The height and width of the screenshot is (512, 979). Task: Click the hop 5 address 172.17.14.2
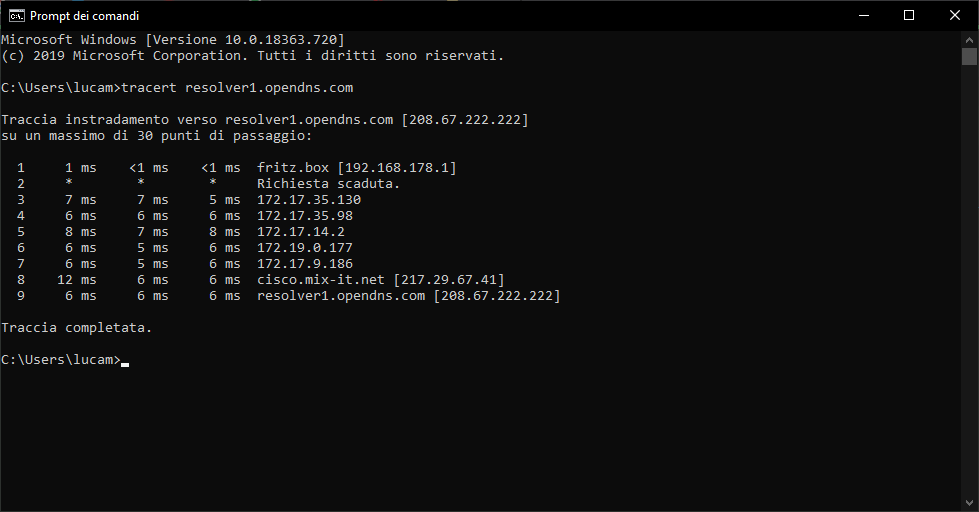pyautogui.click(x=300, y=232)
